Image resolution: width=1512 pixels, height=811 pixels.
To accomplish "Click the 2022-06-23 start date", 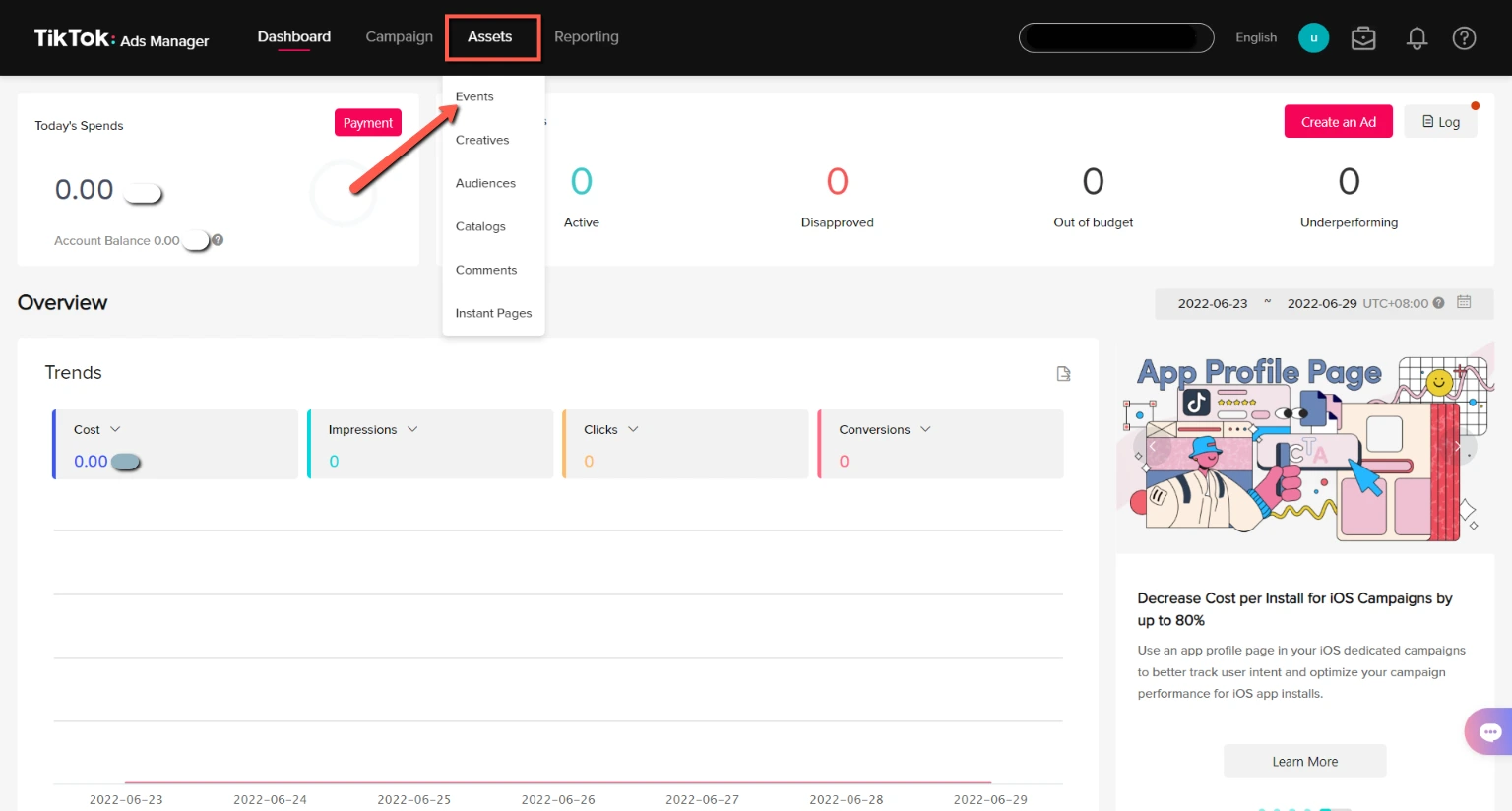I will click(x=1213, y=303).
